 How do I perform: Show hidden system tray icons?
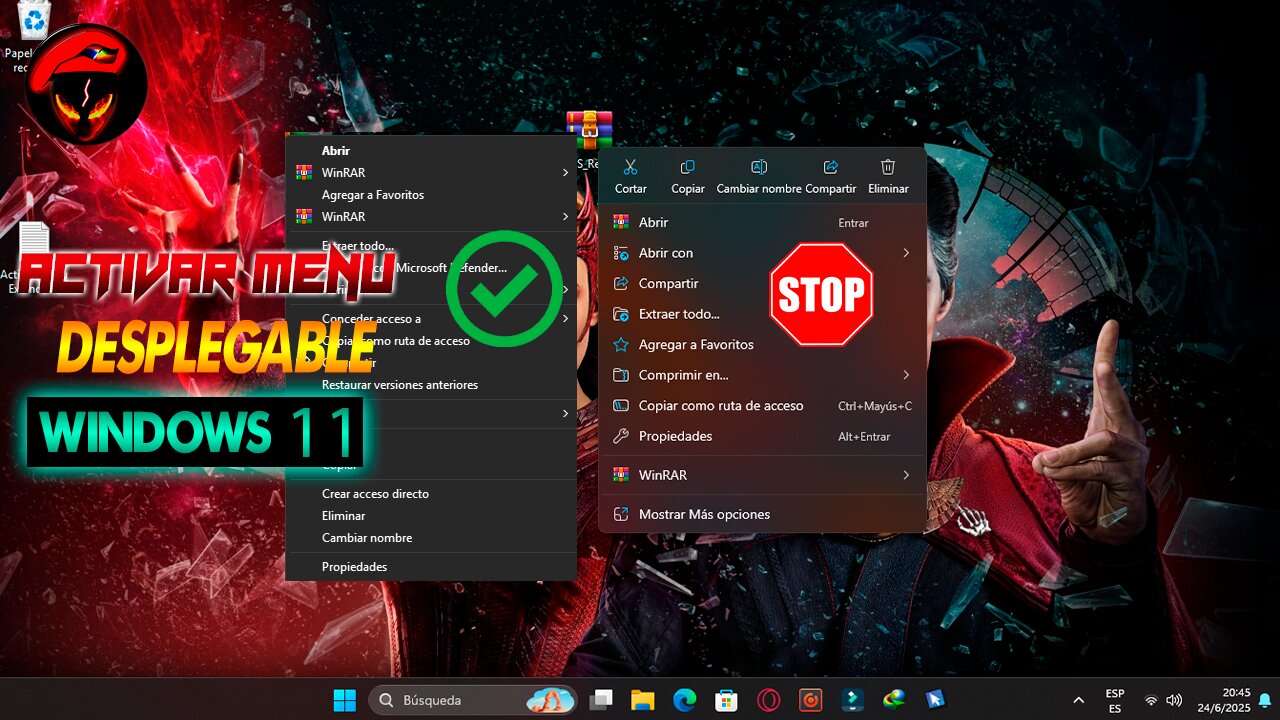(1078, 701)
